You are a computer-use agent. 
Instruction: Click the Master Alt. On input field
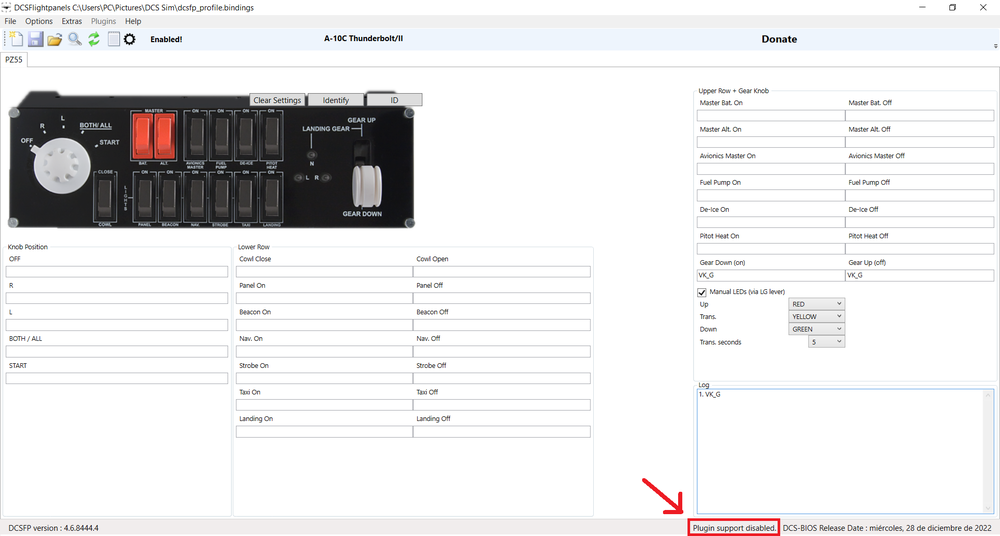(x=771, y=142)
